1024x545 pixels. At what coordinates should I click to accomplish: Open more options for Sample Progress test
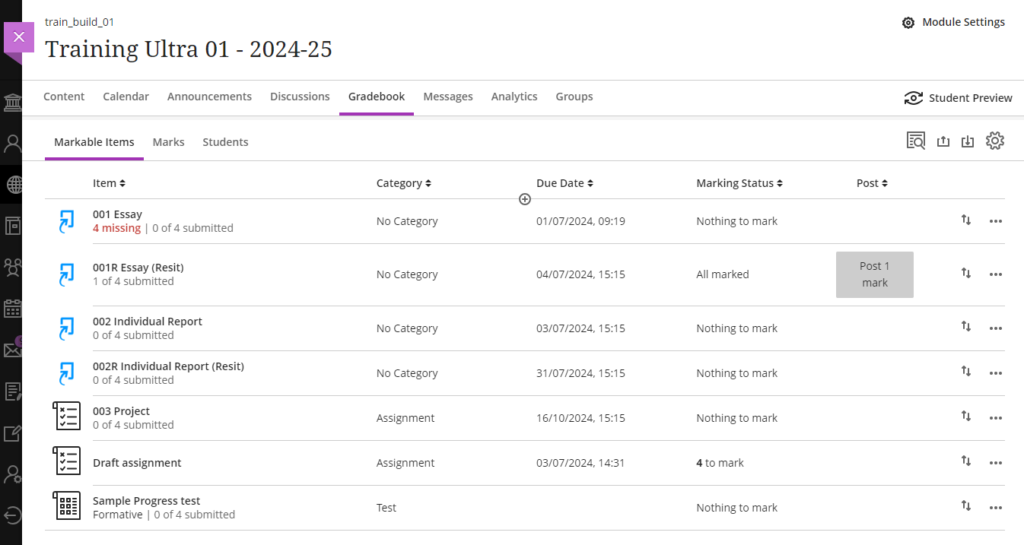coord(995,508)
